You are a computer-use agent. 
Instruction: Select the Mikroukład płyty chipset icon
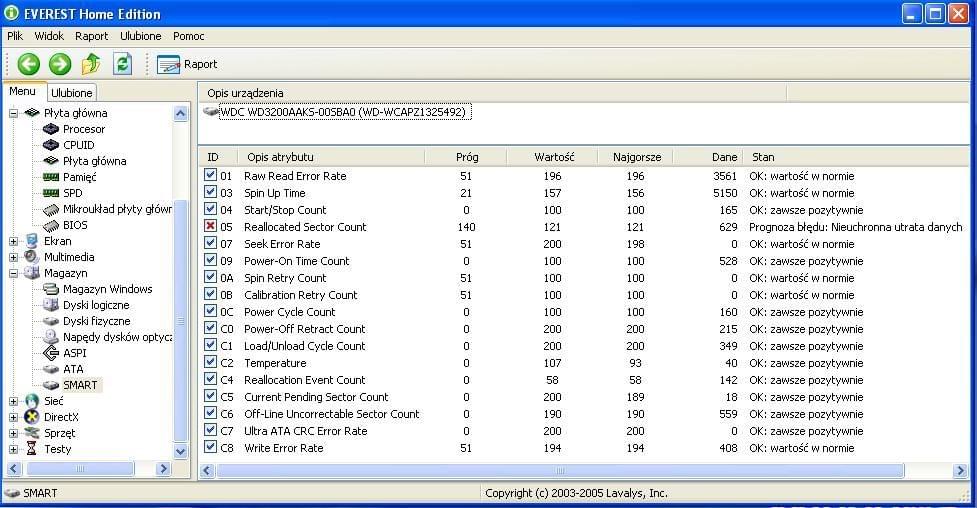coord(50,209)
